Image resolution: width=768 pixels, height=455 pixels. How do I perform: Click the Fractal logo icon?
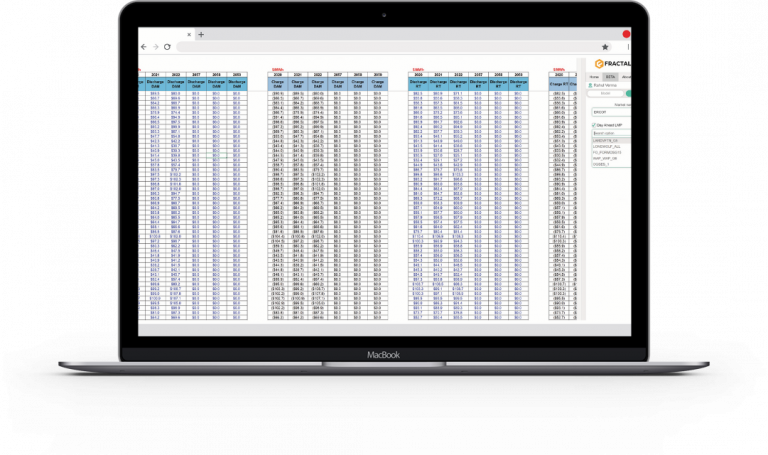(596, 63)
